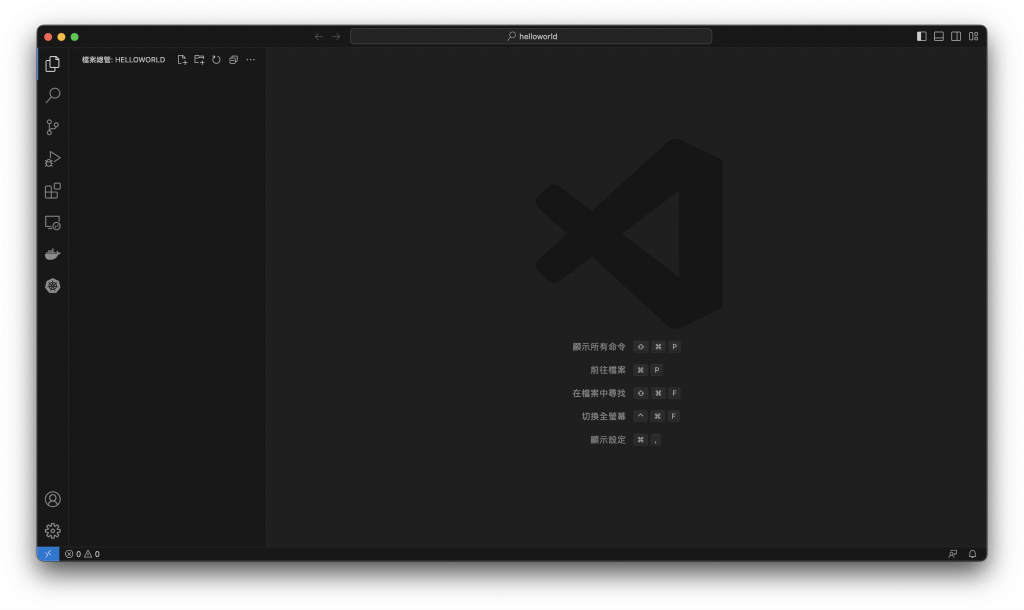
Task: Open the Manage gear icon
Action: coord(53,531)
